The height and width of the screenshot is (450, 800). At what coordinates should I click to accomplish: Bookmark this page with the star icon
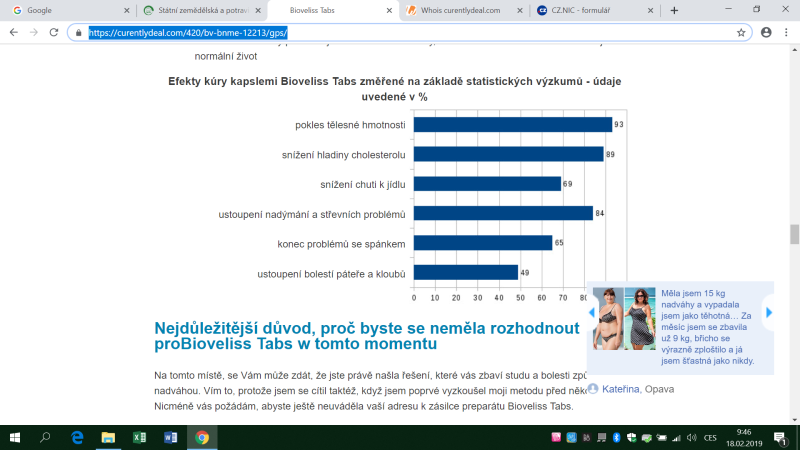(741, 33)
